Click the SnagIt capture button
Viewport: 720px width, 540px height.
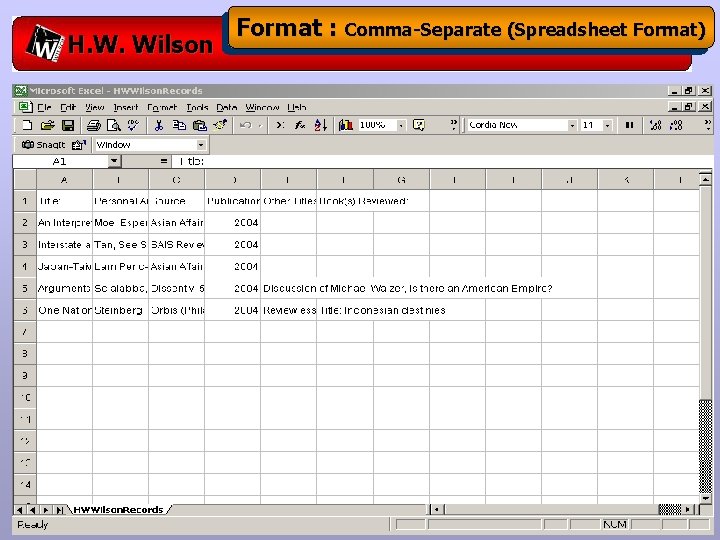tap(43, 145)
